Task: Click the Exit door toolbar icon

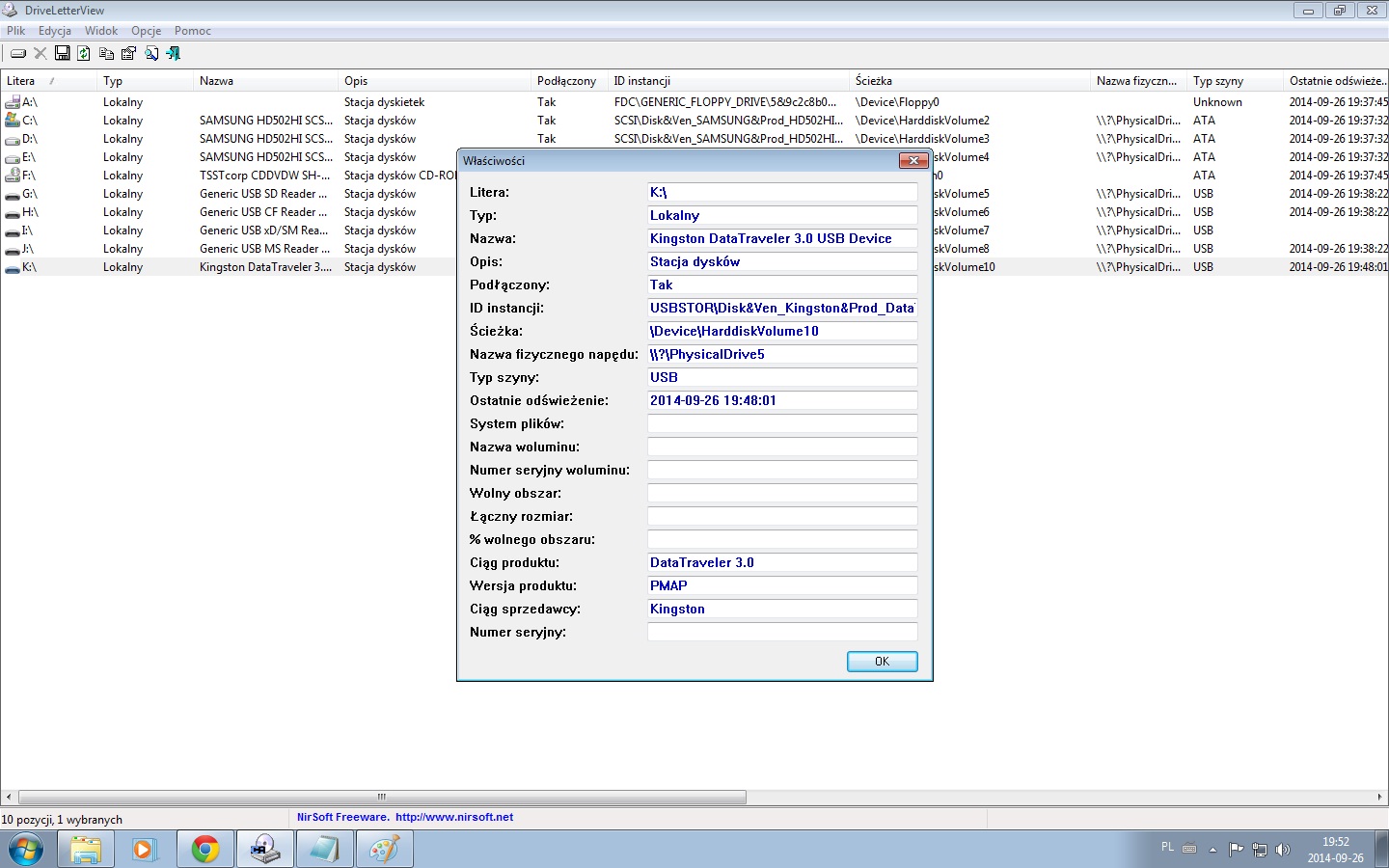Action: (x=174, y=53)
